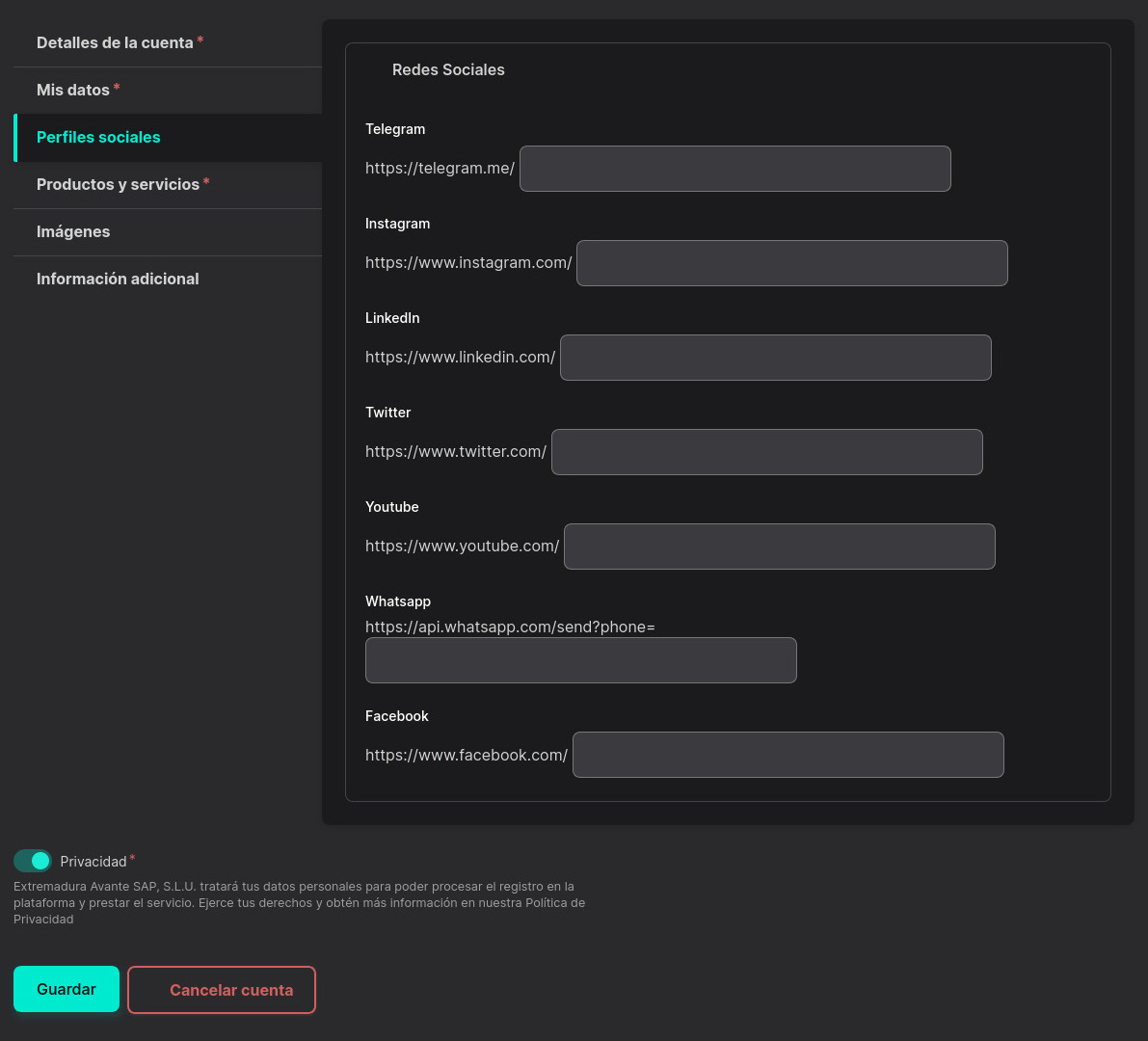This screenshot has height=1041, width=1148.
Task: Open Información adicional section
Action: [118, 279]
